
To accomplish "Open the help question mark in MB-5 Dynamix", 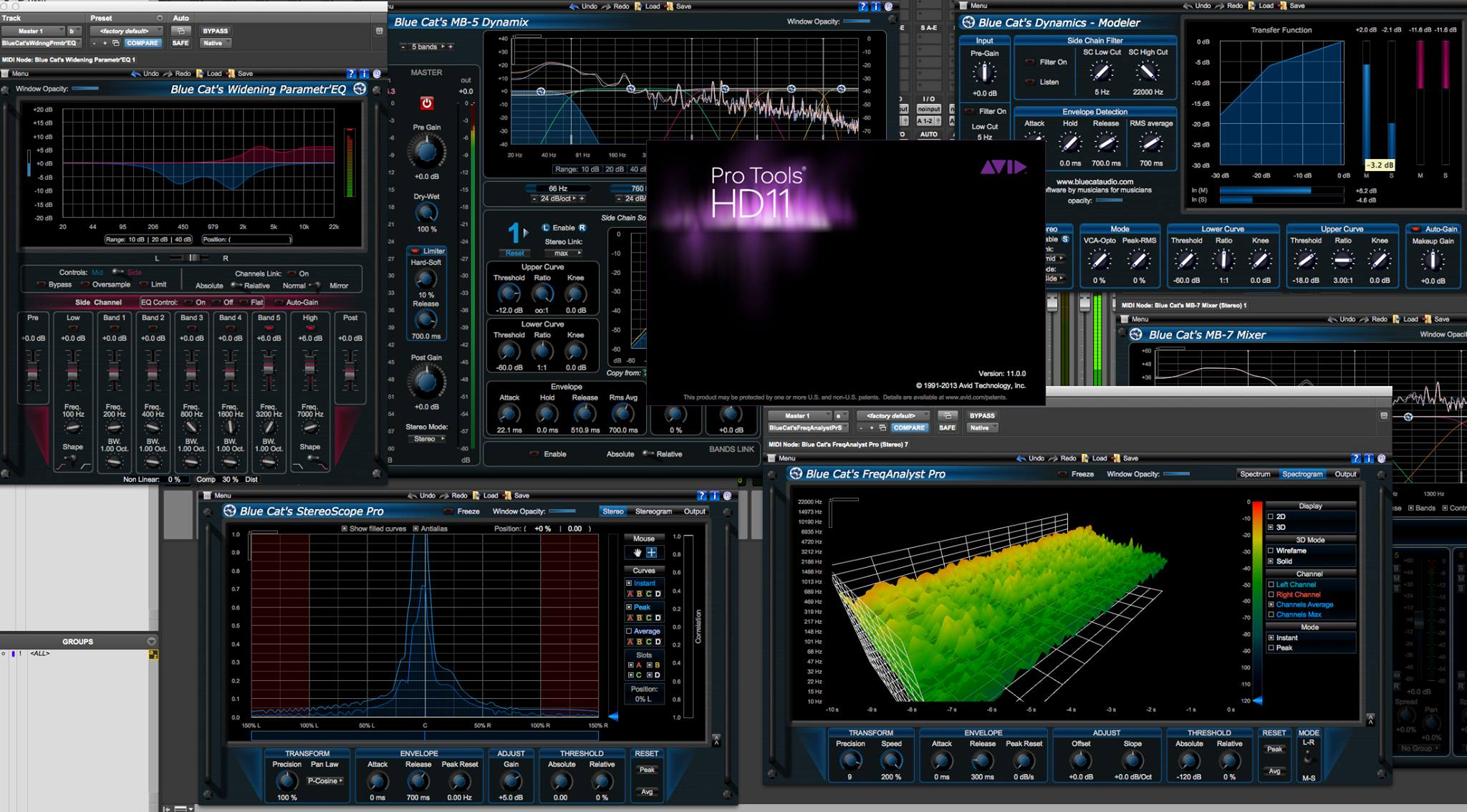I will click(863, 6).
